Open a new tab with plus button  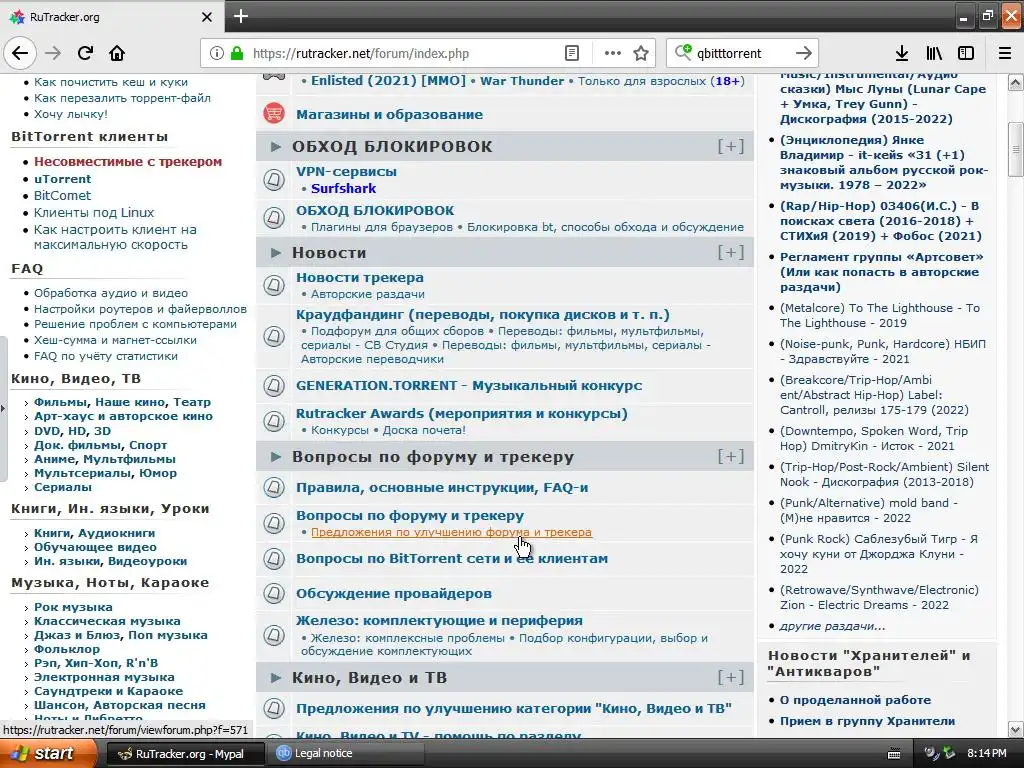point(240,16)
